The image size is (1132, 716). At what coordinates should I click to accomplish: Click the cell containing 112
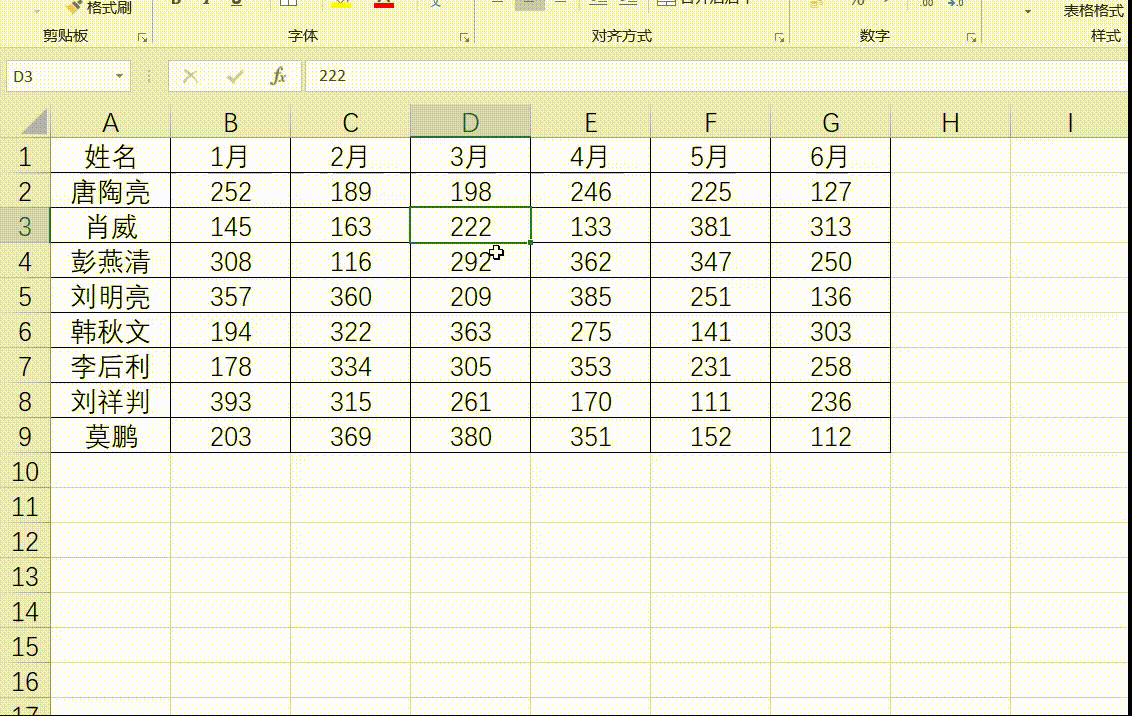tap(830, 436)
